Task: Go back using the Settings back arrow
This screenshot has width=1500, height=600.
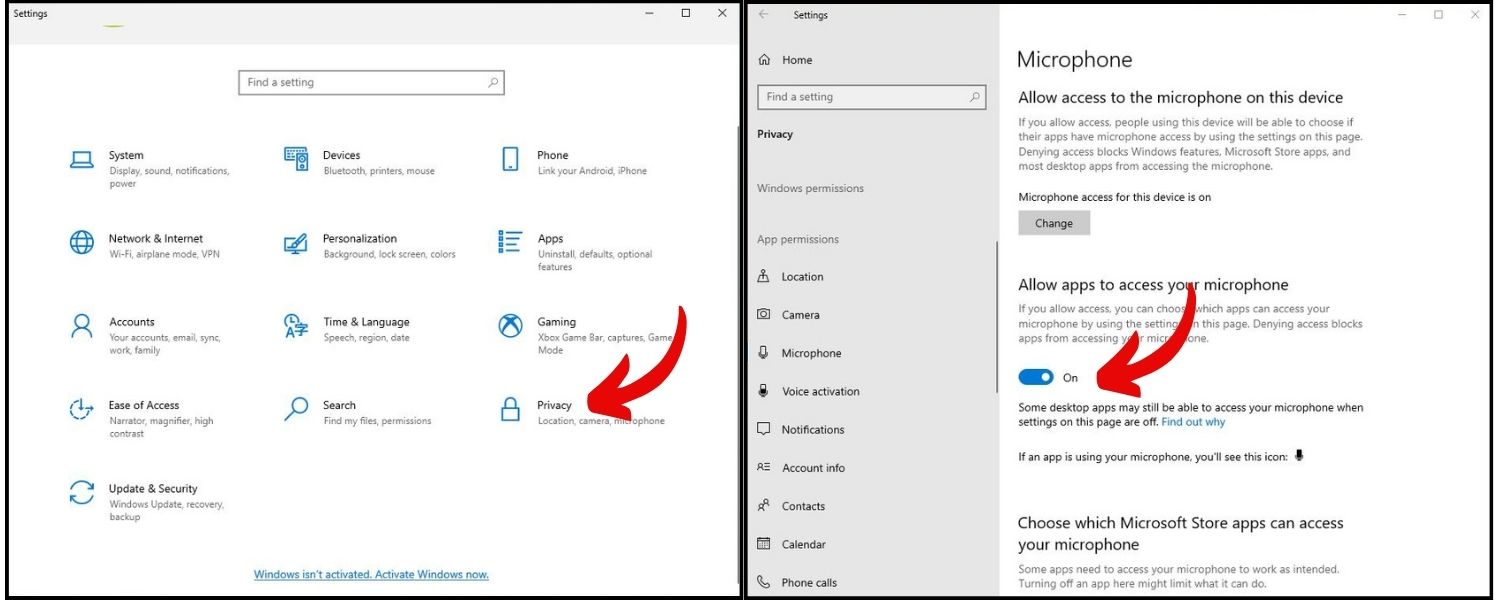Action: [x=764, y=15]
